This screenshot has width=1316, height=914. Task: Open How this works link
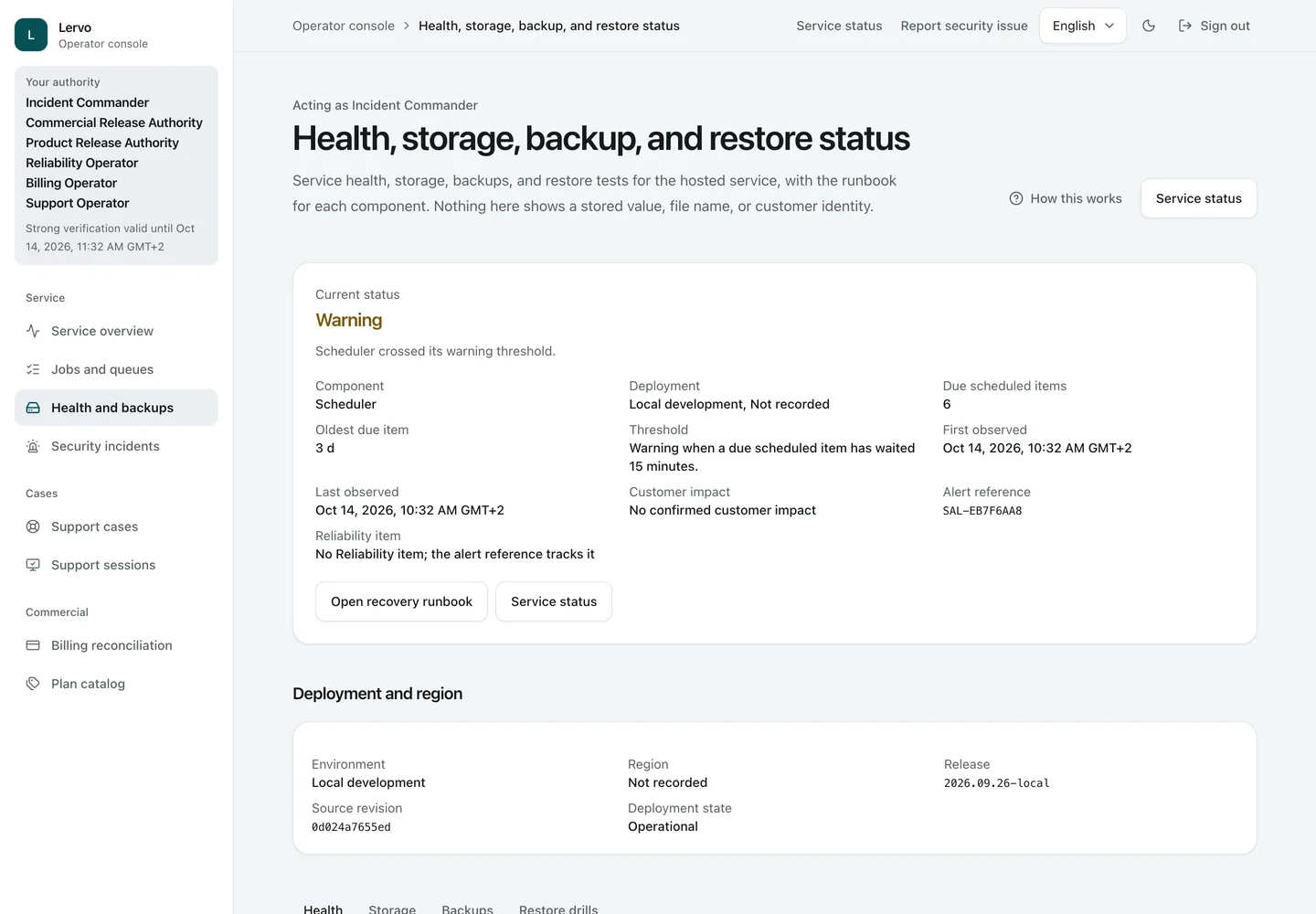[x=1065, y=198]
